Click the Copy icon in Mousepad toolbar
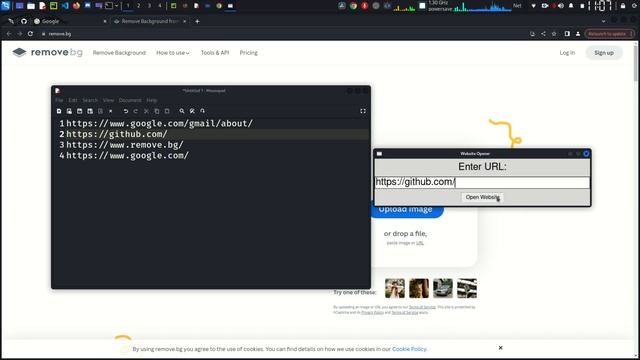 click(x=157, y=111)
